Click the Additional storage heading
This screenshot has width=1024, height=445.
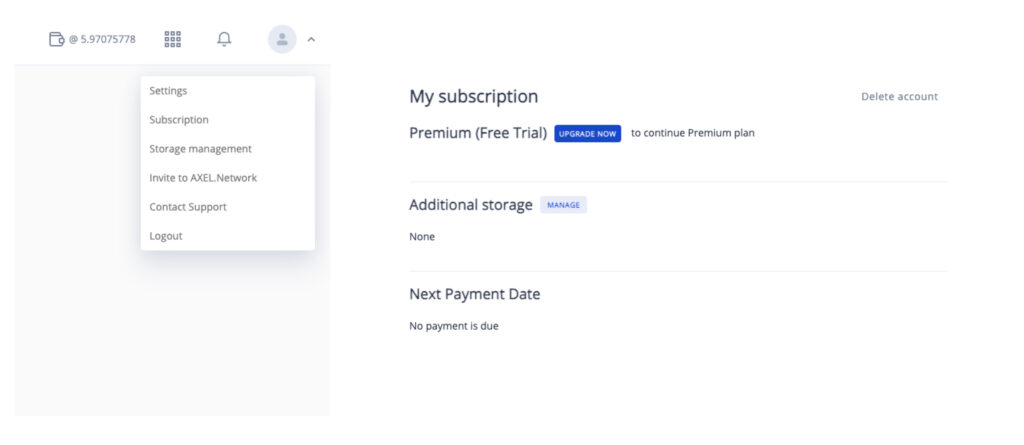(471, 205)
